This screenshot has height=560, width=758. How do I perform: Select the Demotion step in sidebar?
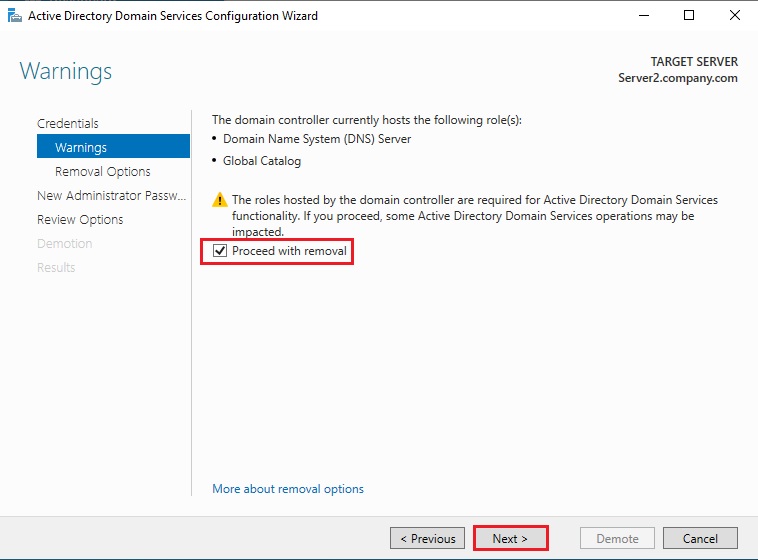[65, 243]
